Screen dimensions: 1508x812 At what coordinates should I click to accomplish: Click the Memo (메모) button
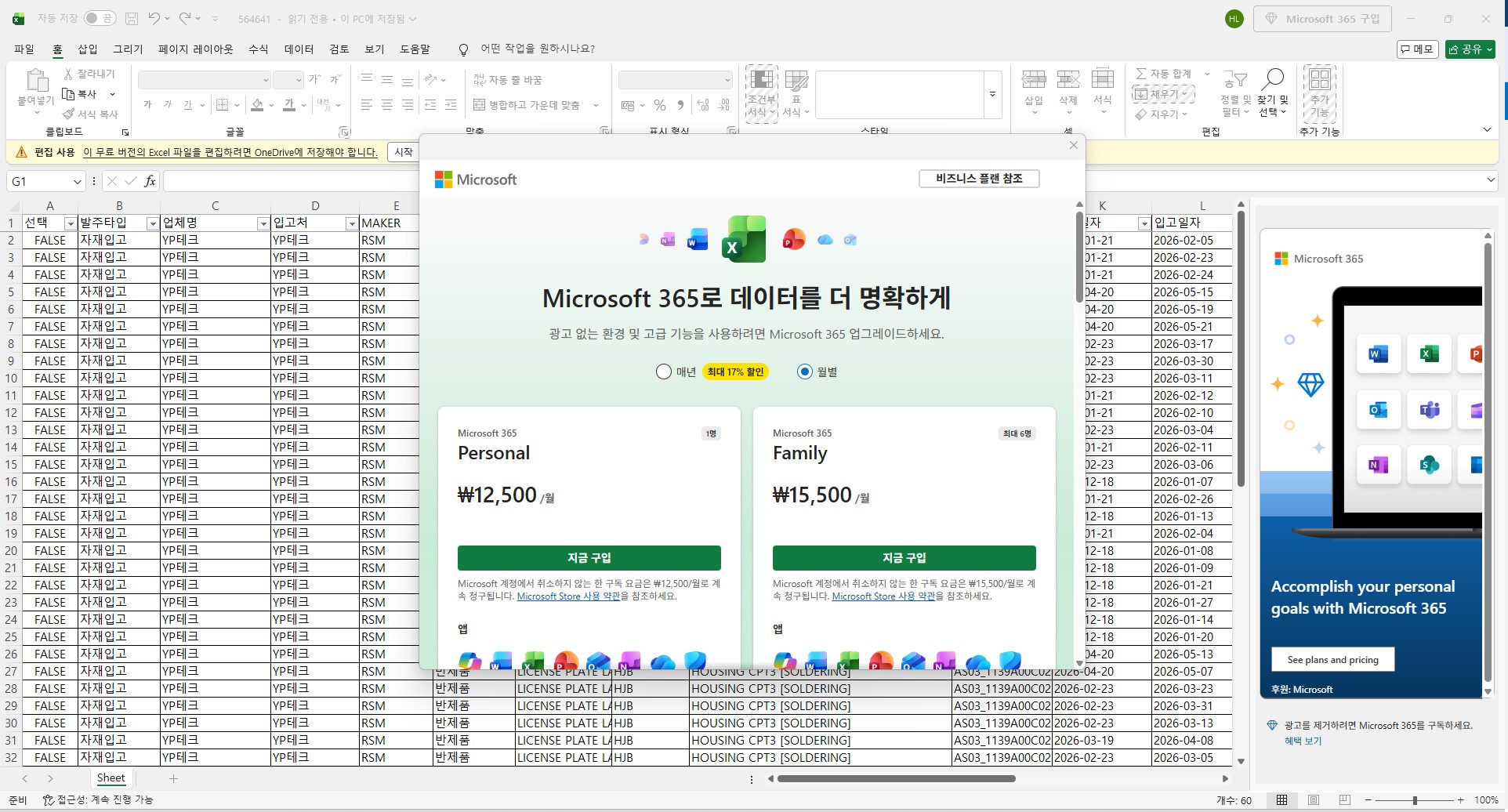pyautogui.click(x=1419, y=49)
